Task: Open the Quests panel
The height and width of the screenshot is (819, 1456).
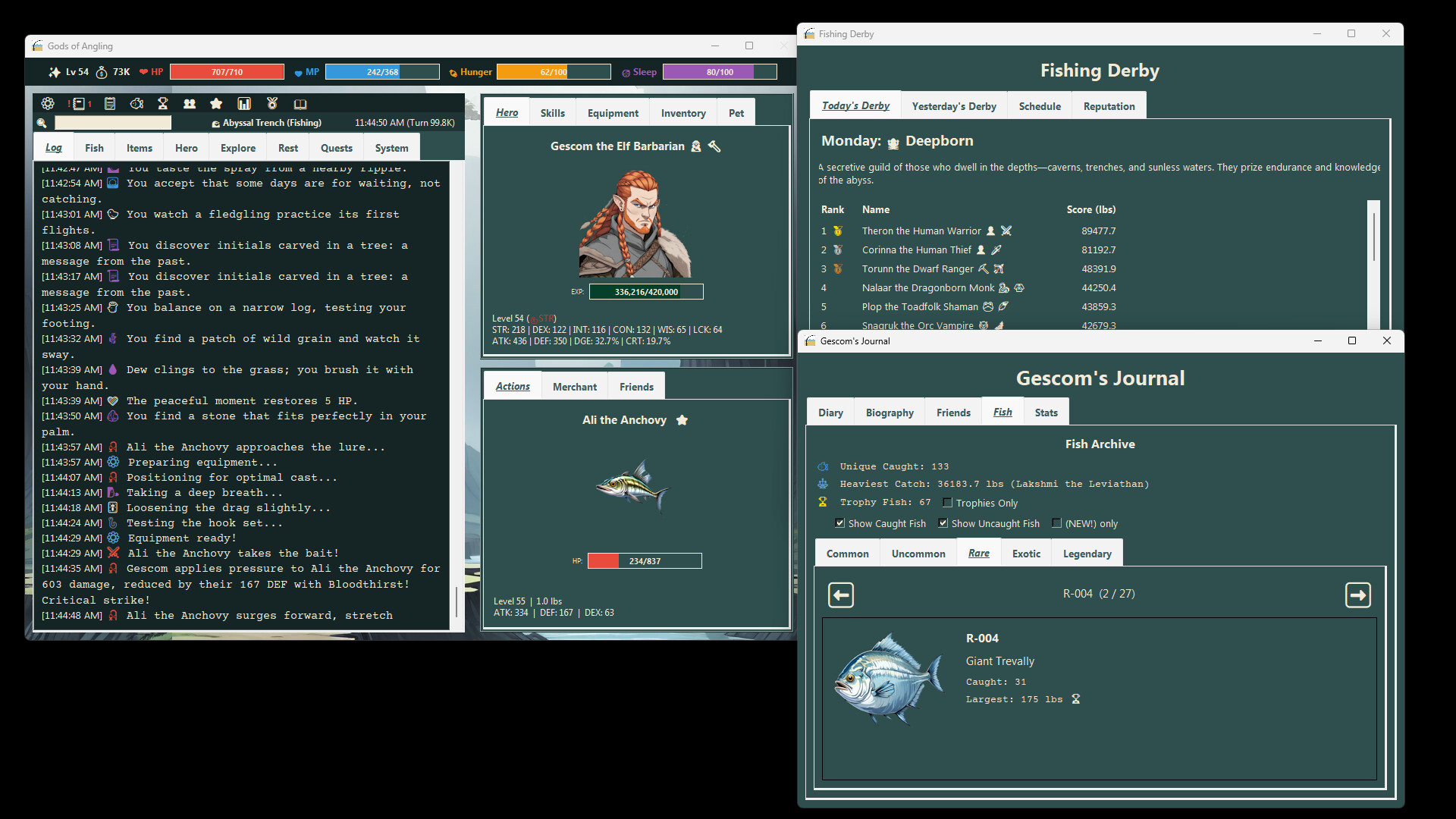Action: (336, 147)
